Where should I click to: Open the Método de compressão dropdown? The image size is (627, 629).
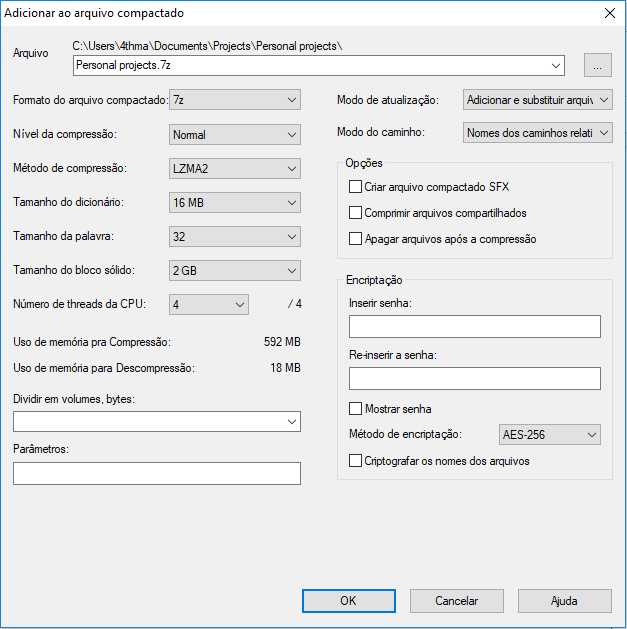pos(235,168)
